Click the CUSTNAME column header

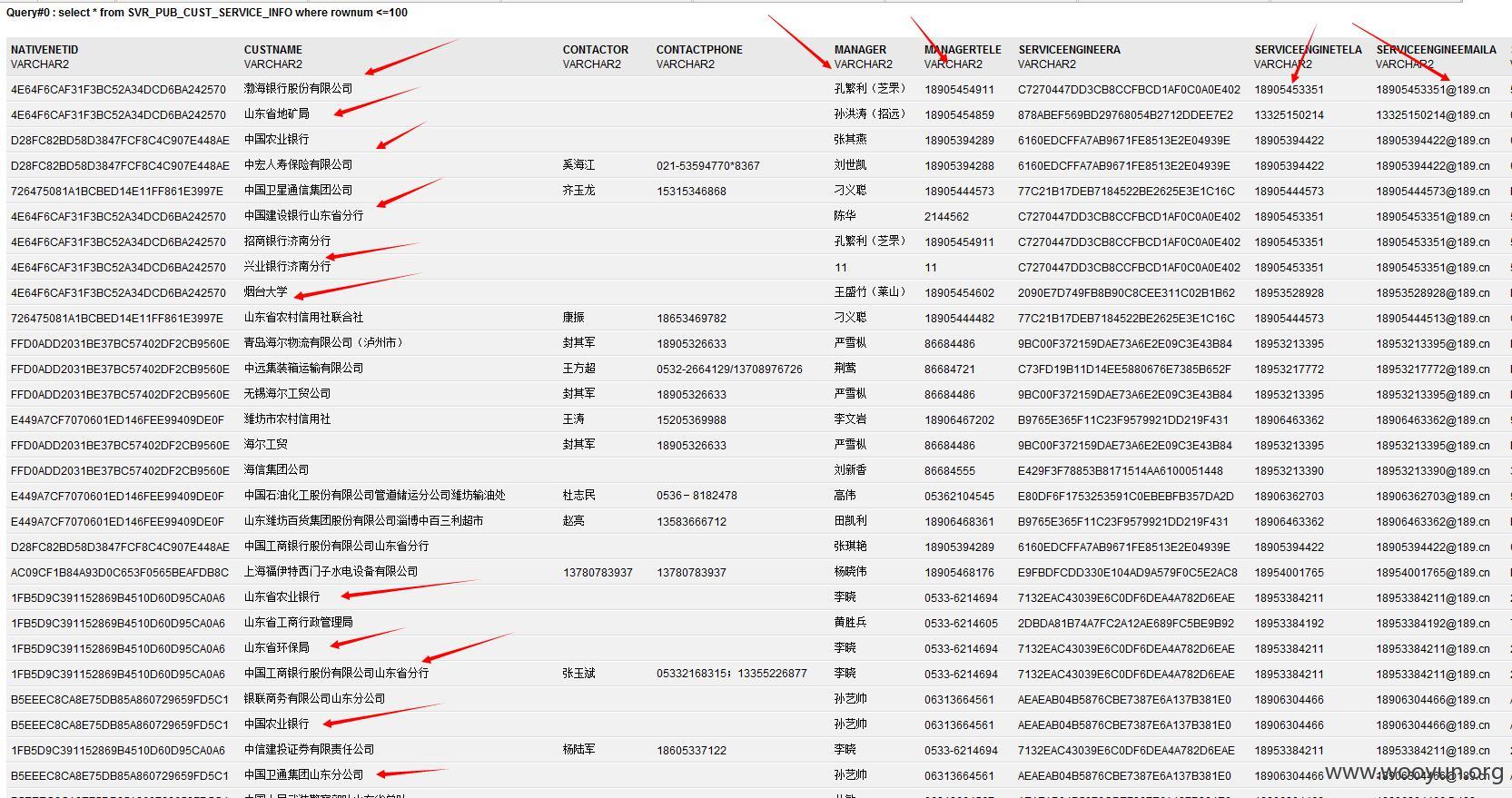(x=272, y=50)
